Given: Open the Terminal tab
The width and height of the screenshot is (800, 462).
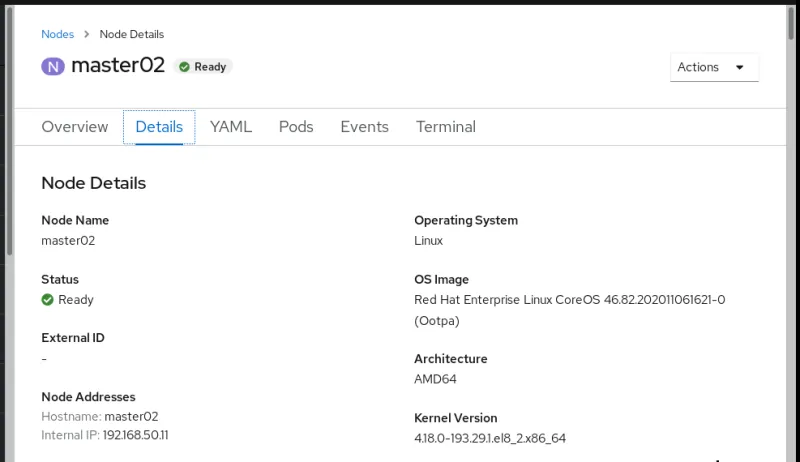Looking at the screenshot, I should [x=445, y=127].
